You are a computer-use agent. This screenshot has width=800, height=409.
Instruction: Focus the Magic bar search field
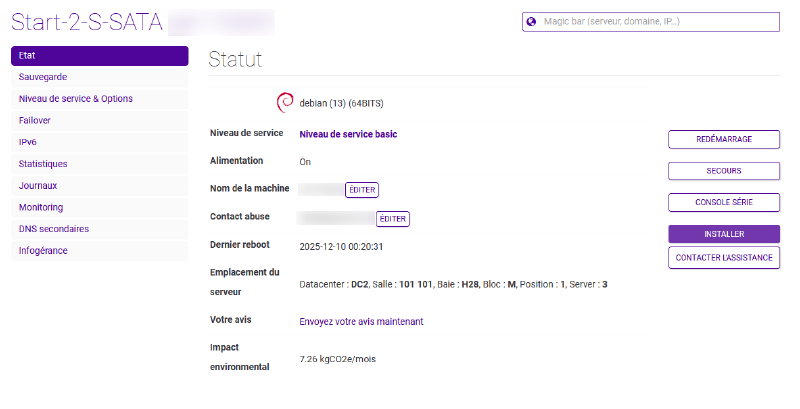[x=651, y=22]
